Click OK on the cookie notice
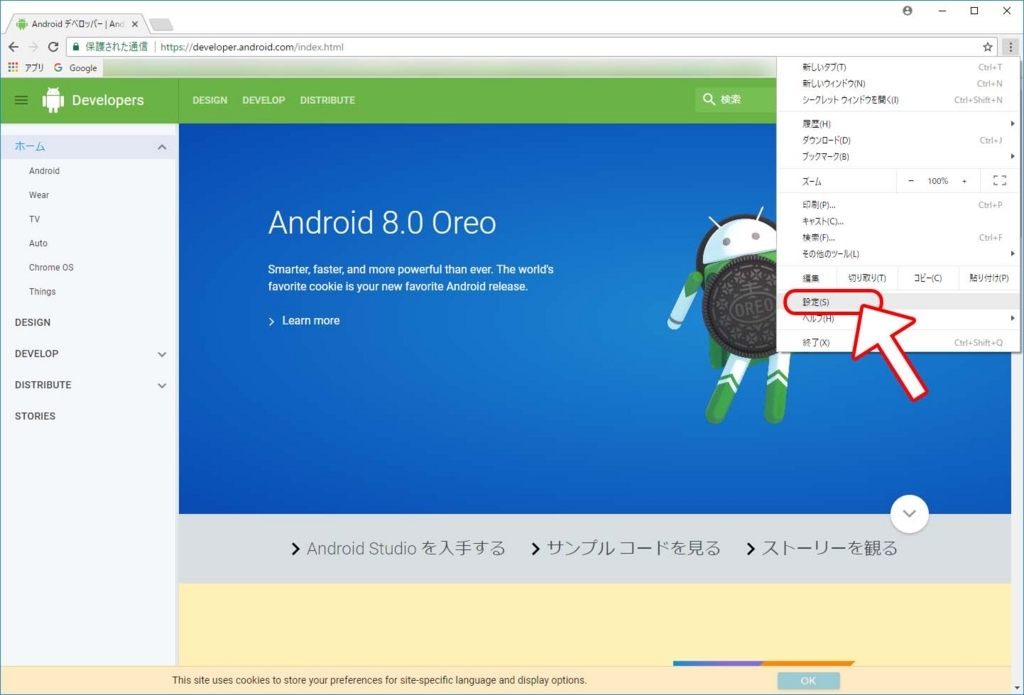The height and width of the screenshot is (695, 1024). pyautogui.click(x=808, y=681)
